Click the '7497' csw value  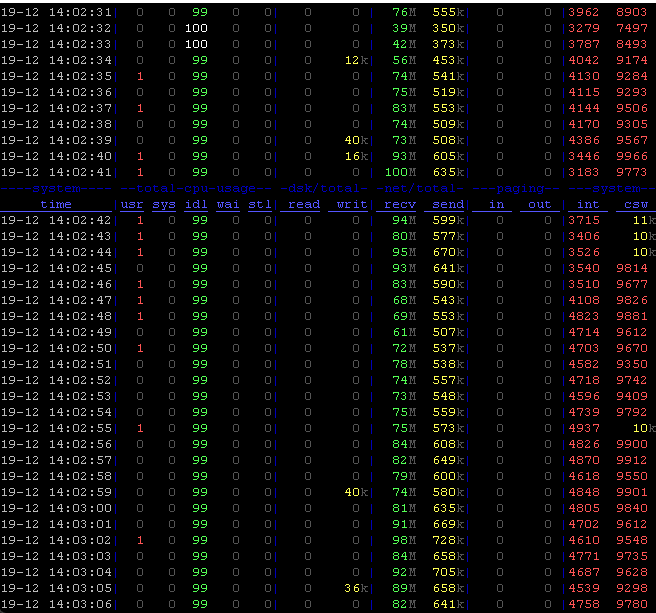point(632,28)
